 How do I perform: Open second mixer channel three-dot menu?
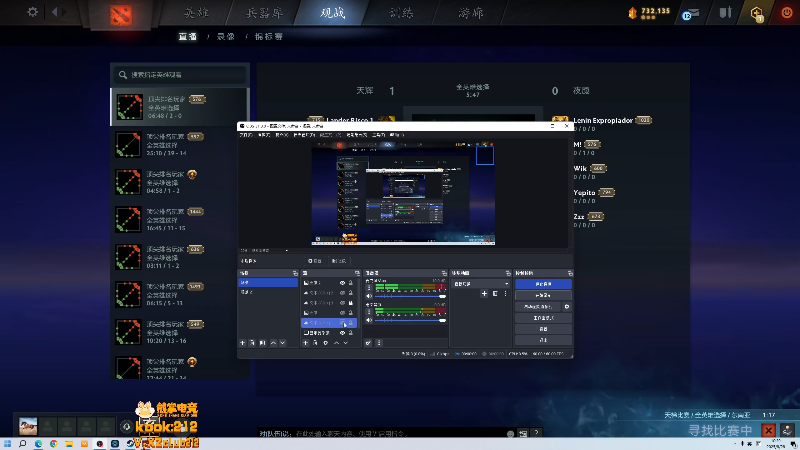tap(369, 312)
